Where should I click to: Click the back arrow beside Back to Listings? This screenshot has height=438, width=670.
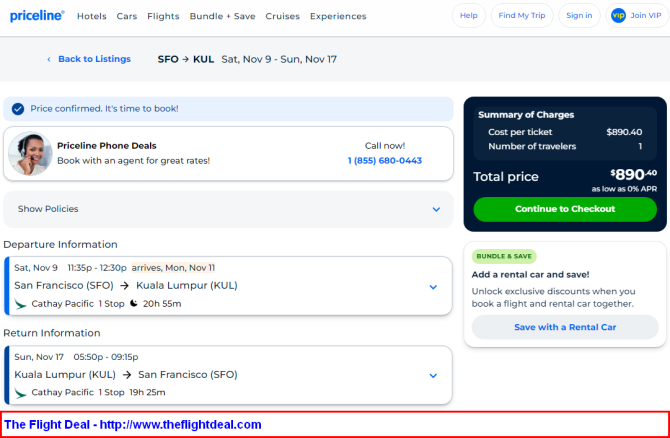(x=49, y=59)
